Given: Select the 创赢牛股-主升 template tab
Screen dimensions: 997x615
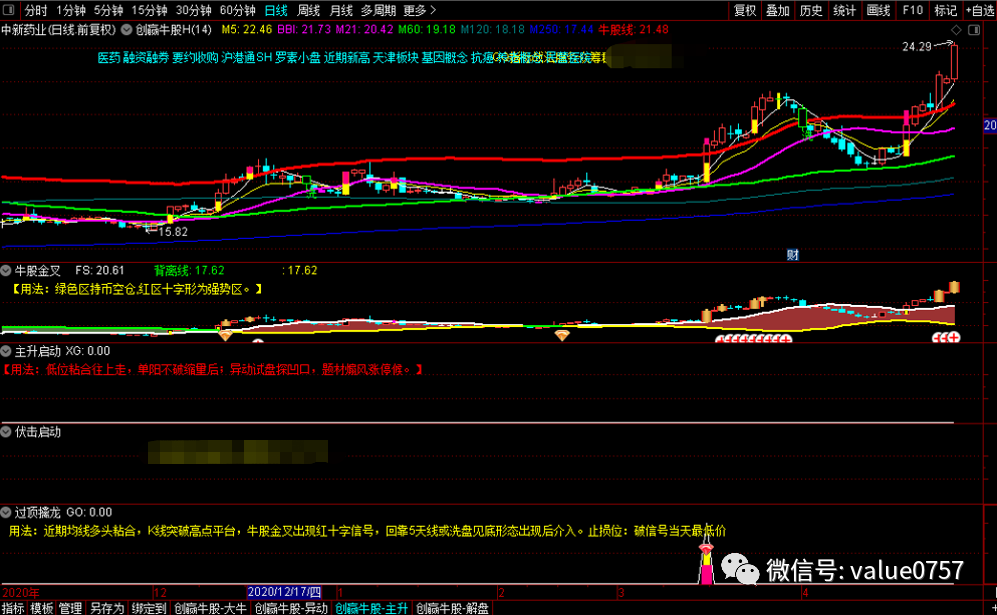Looking at the screenshot, I should click(372, 609).
